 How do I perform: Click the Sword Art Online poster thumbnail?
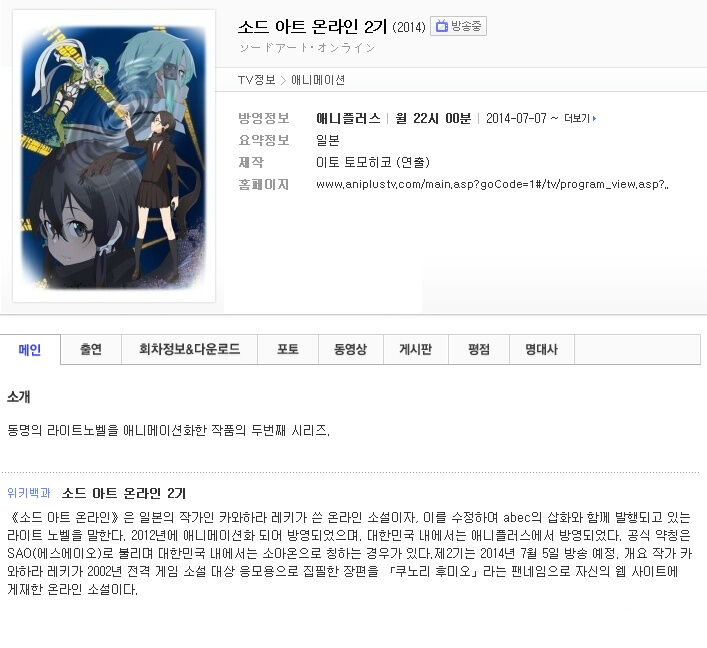pyautogui.click(x=114, y=156)
